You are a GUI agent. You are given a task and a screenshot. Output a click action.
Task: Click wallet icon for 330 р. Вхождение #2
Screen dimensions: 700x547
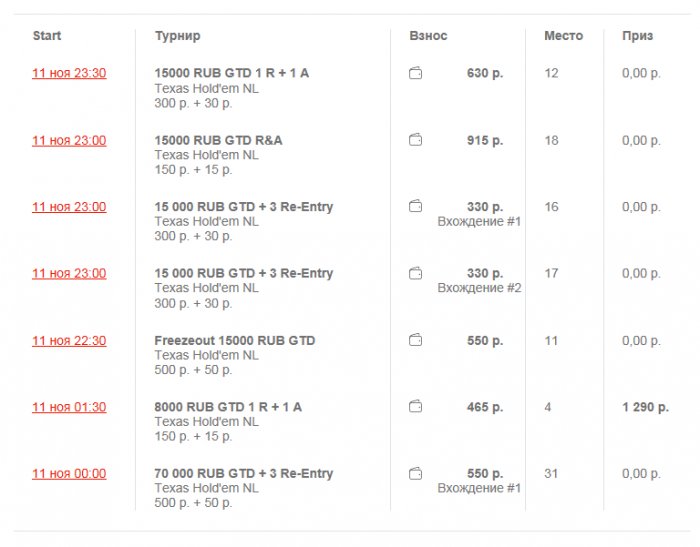[x=416, y=273]
